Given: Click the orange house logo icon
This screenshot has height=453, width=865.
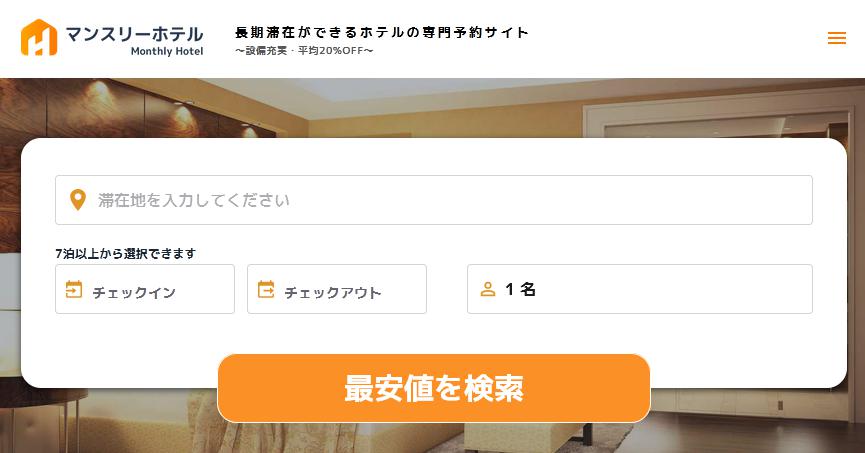Looking at the screenshot, I should (39, 38).
